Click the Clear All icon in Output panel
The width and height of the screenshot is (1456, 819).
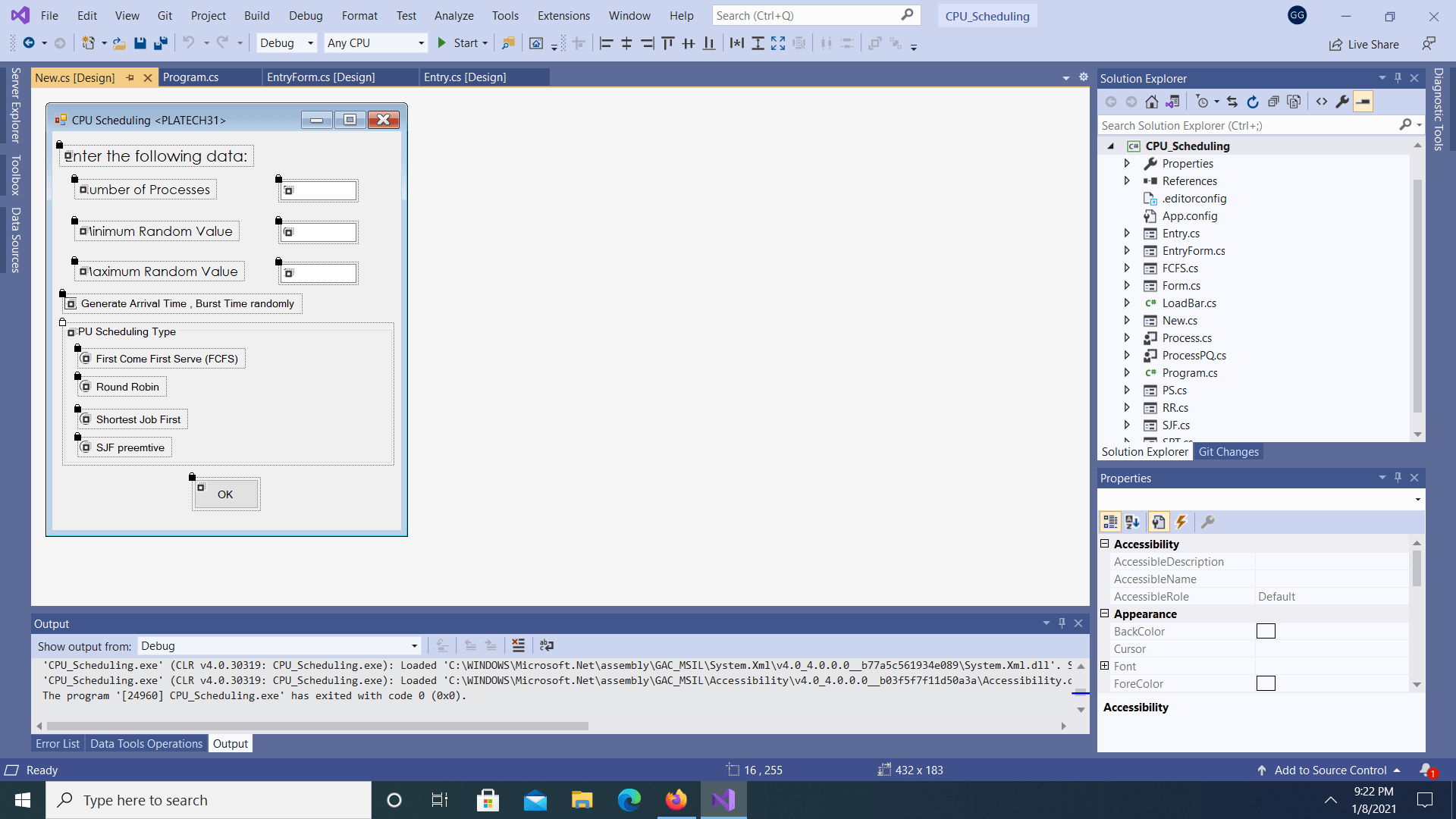pyautogui.click(x=518, y=645)
